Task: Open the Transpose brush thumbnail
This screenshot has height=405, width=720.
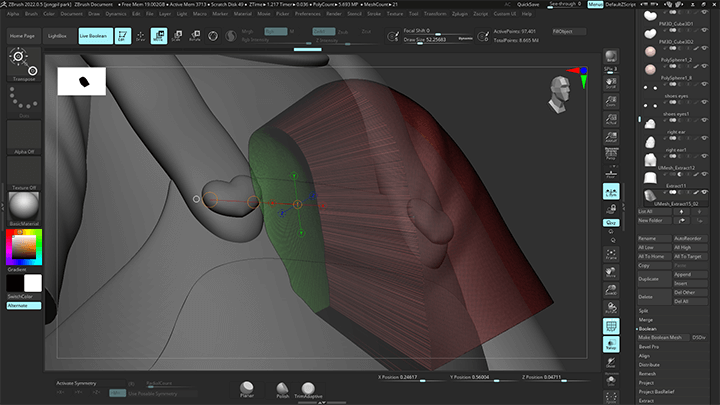Action: click(24, 64)
